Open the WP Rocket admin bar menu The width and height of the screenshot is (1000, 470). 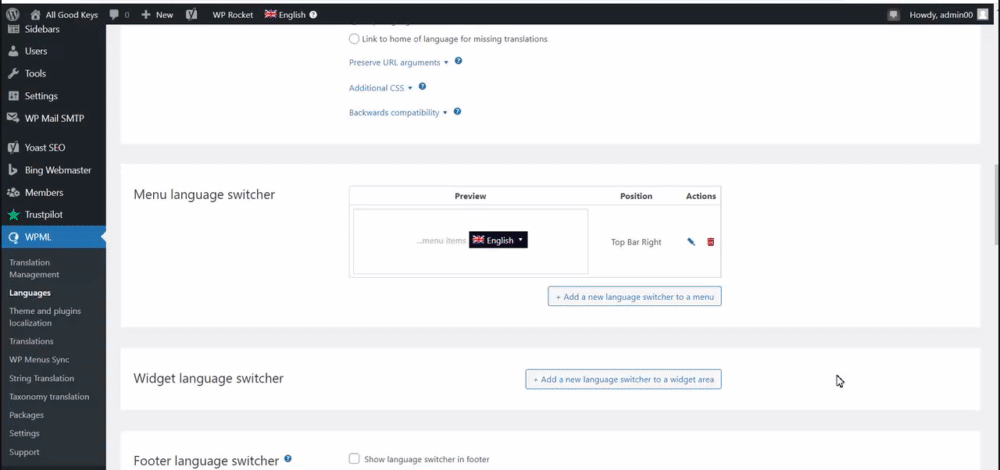233,15
